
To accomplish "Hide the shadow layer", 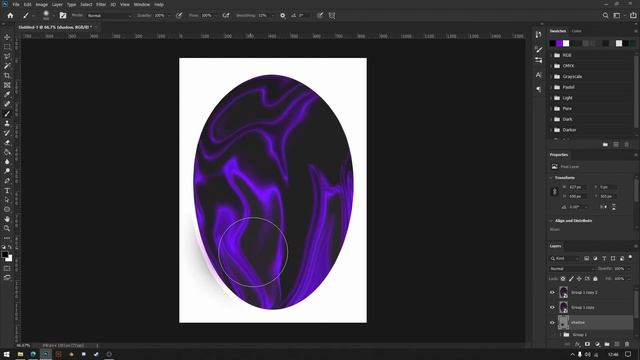I will point(552,322).
